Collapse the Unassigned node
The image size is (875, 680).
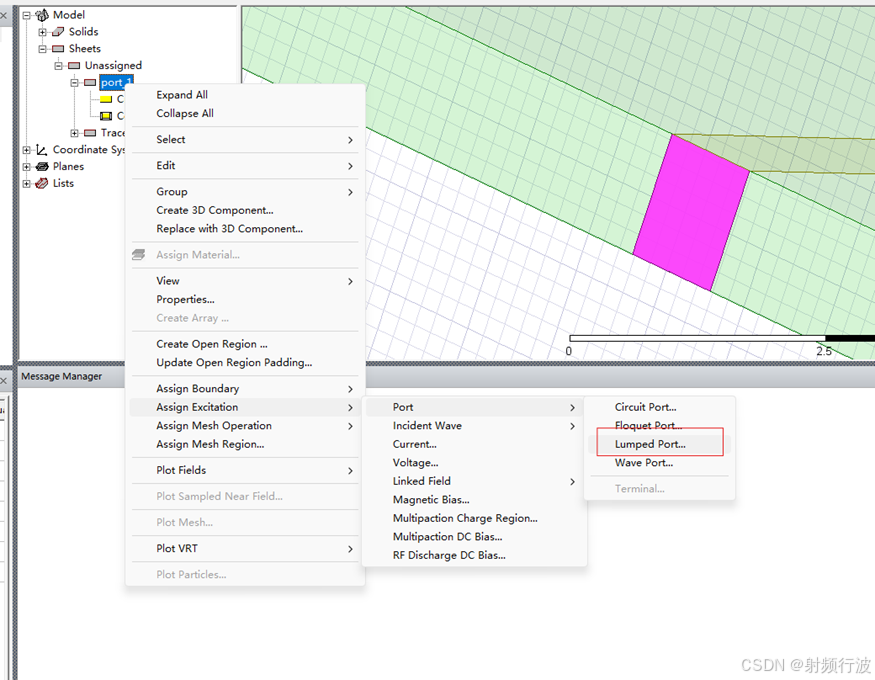[59, 66]
